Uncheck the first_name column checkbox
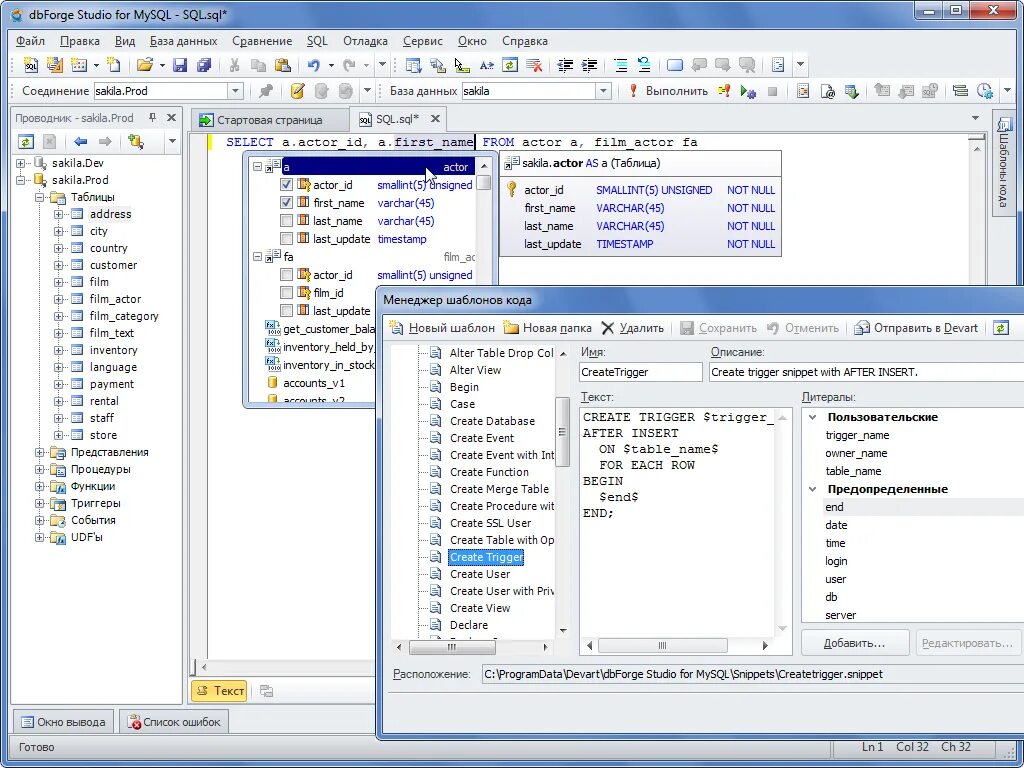 [x=286, y=202]
